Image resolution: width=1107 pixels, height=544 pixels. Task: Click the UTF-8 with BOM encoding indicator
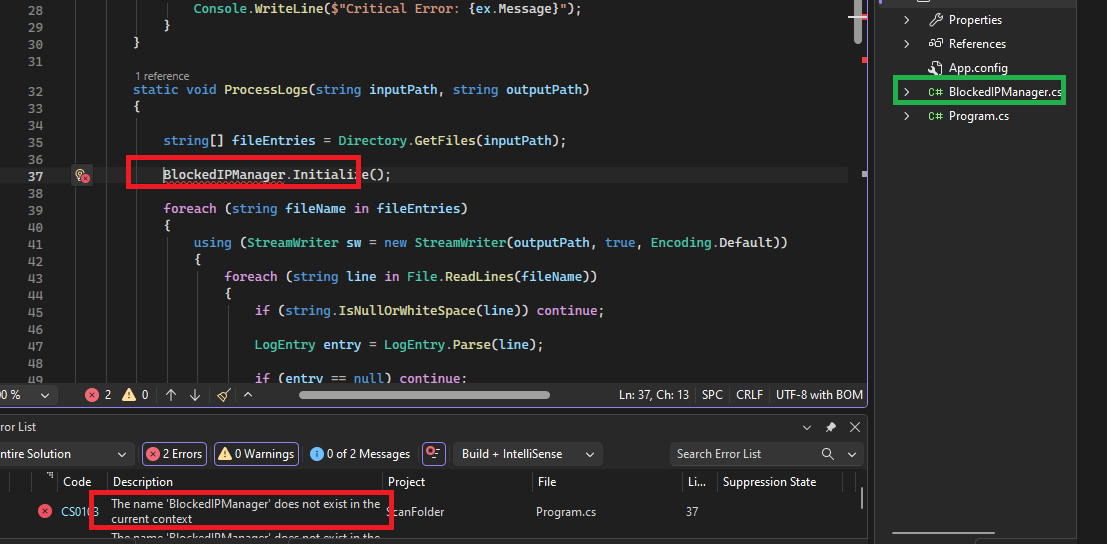819,395
